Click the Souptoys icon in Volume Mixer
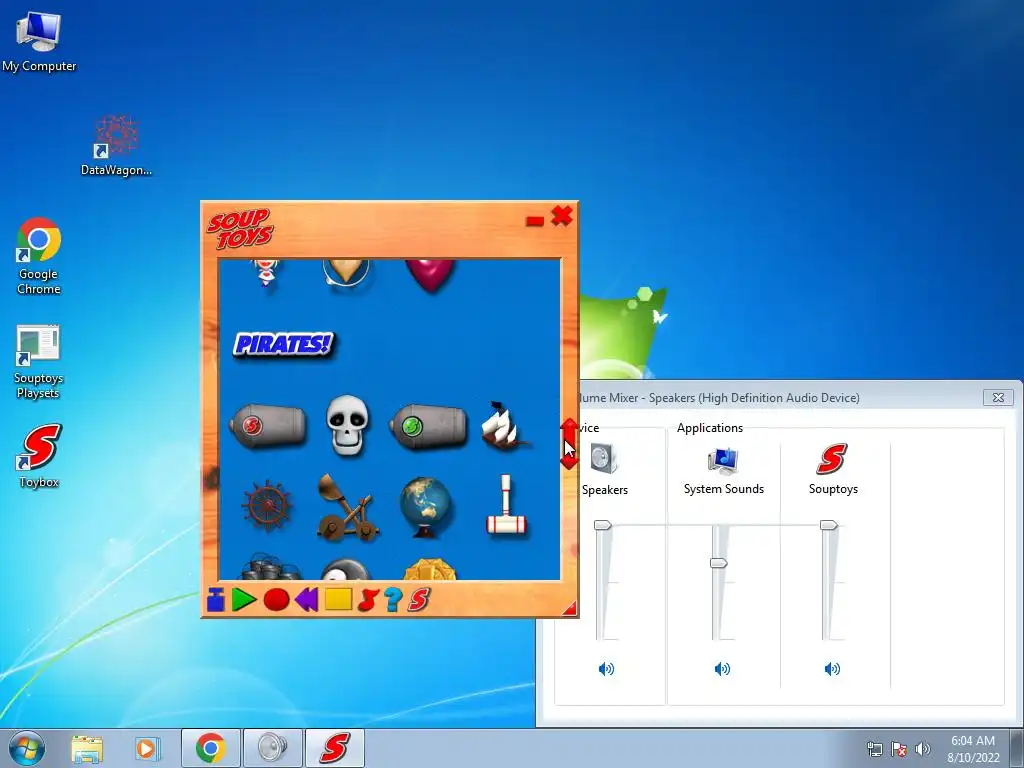1024x768 pixels. tap(832, 458)
